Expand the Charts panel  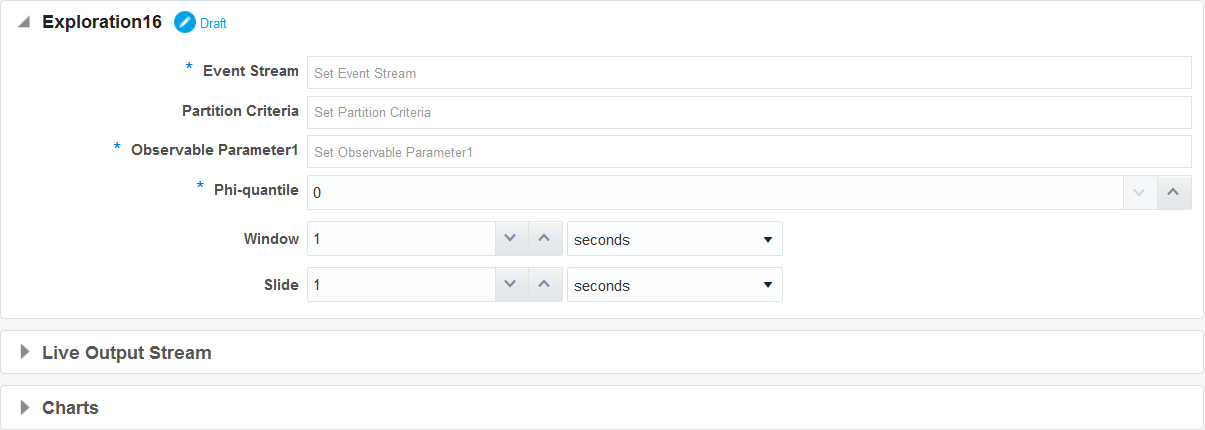tap(25, 407)
